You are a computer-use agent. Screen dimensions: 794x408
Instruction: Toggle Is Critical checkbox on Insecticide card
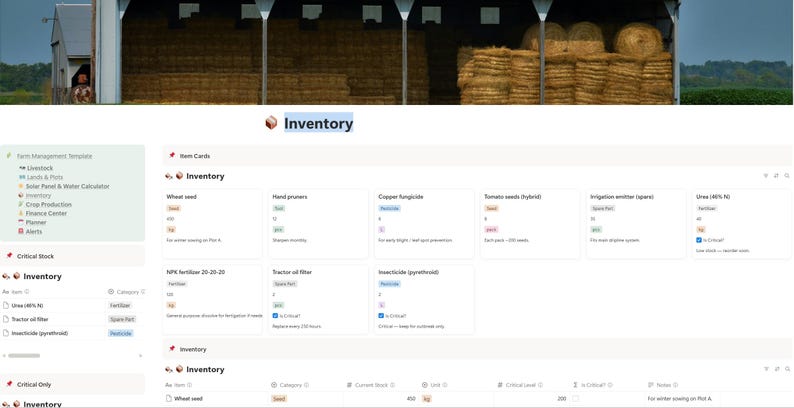click(x=381, y=316)
